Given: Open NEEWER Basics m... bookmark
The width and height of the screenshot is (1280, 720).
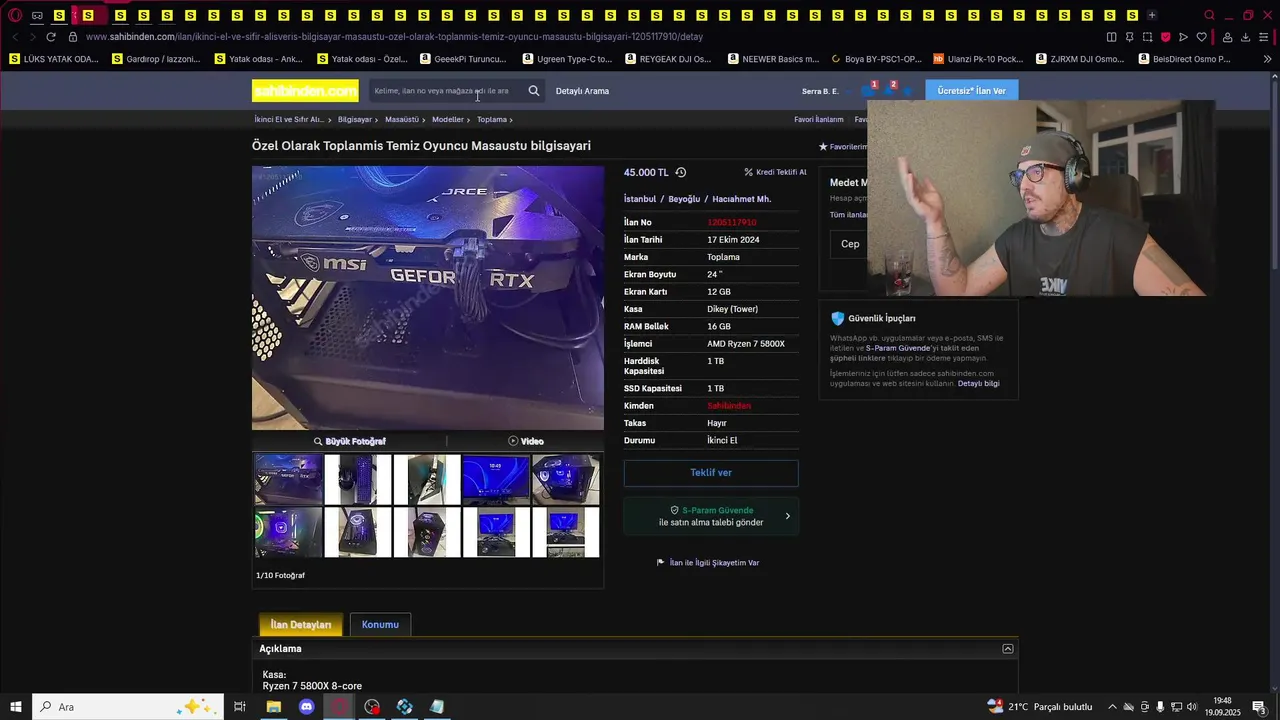Looking at the screenshot, I should point(772,59).
